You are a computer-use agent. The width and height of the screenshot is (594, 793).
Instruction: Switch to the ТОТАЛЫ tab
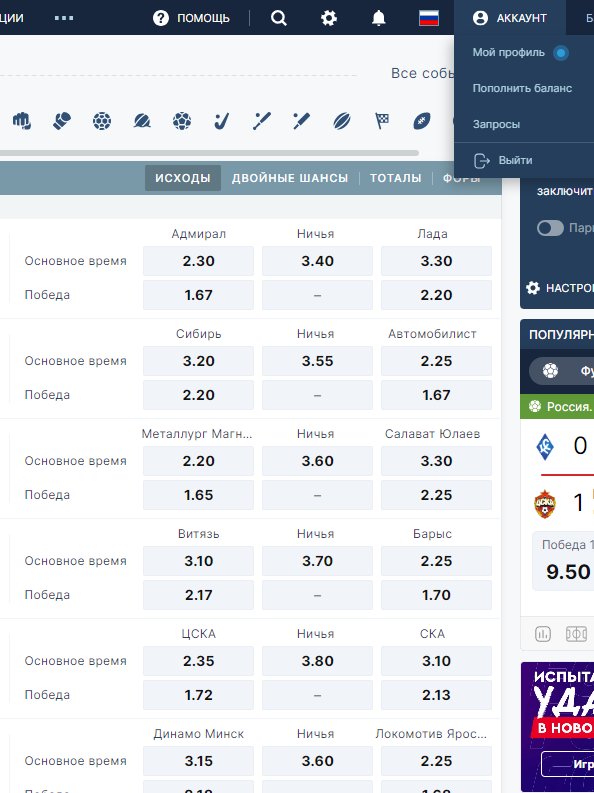395,178
